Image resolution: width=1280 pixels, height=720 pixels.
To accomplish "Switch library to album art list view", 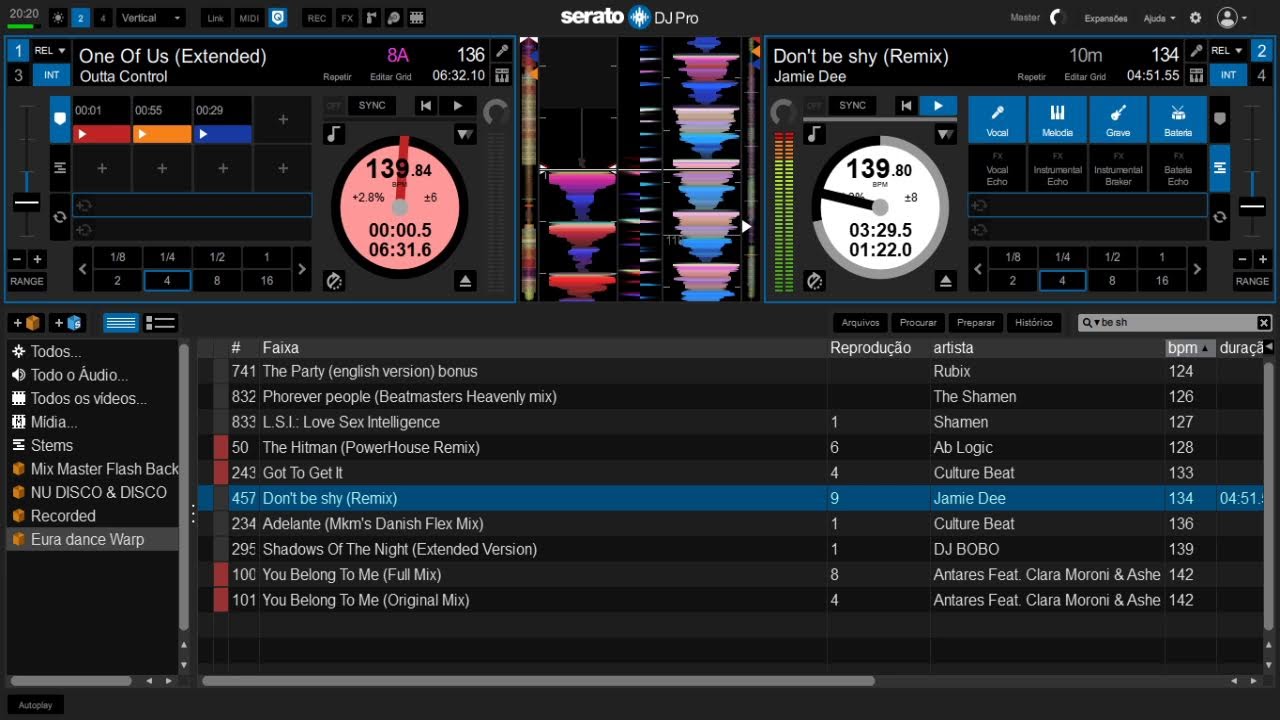I will tap(160, 322).
